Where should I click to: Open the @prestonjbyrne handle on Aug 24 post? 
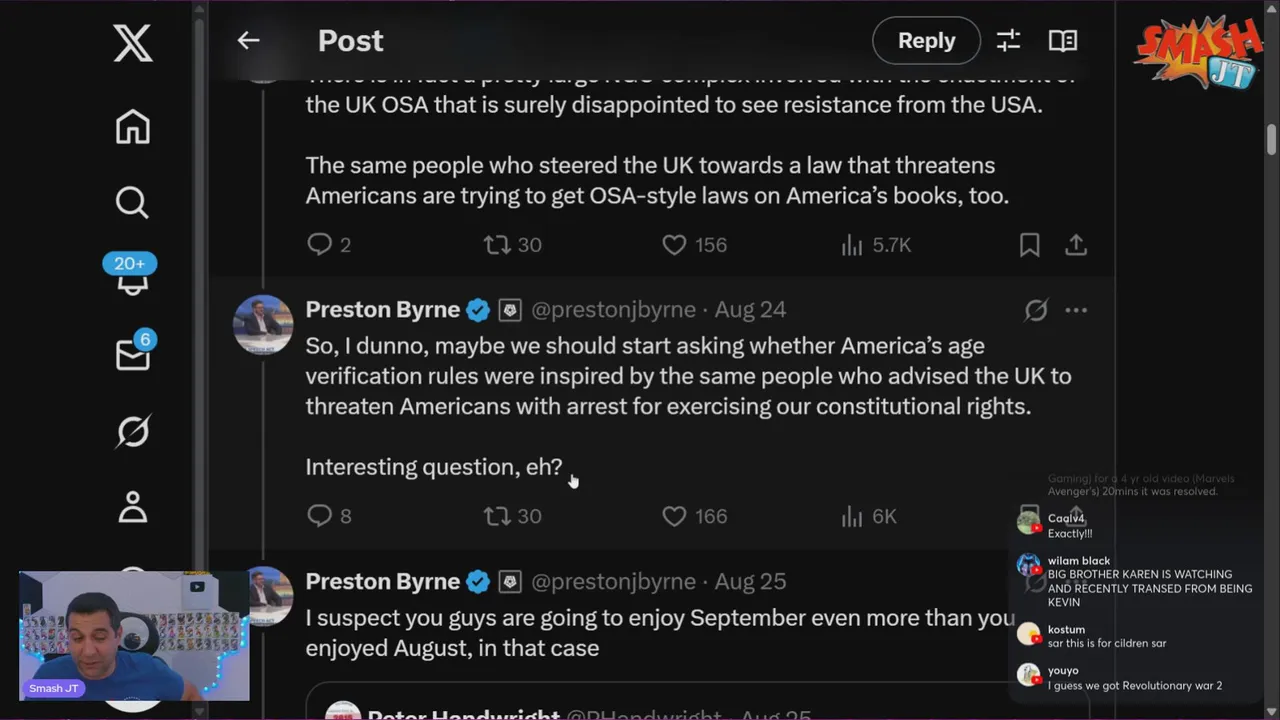[613, 310]
